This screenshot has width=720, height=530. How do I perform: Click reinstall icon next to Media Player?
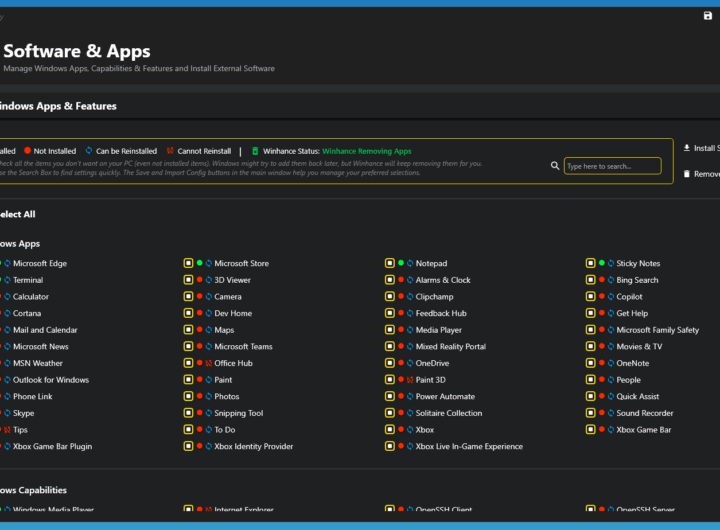410,330
